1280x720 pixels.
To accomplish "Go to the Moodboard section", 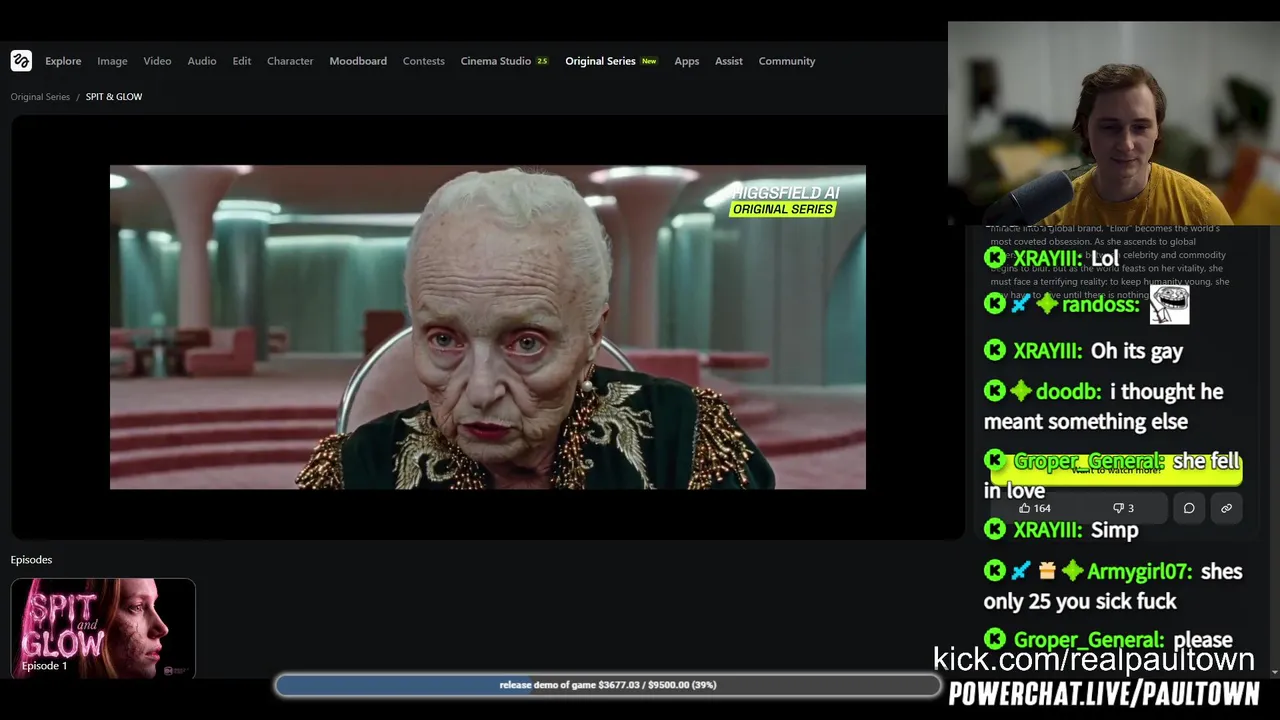I will 358,61.
